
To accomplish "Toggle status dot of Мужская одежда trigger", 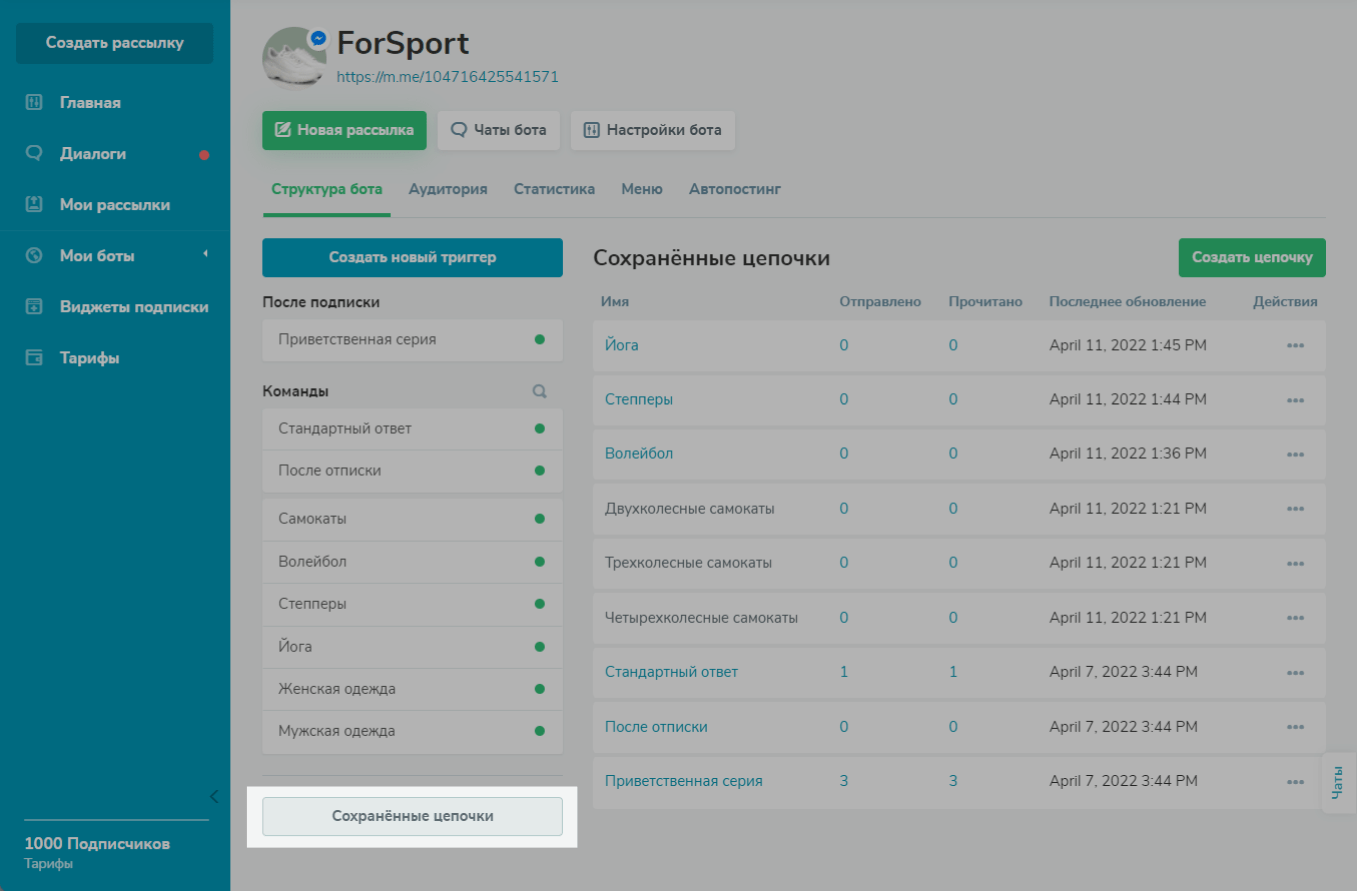I will point(540,731).
